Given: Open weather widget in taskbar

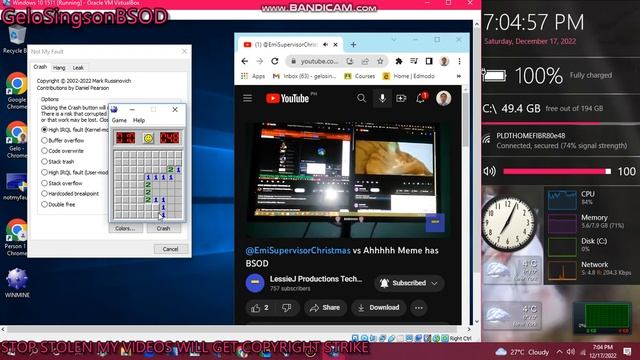Looking at the screenshot, I should [522, 352].
